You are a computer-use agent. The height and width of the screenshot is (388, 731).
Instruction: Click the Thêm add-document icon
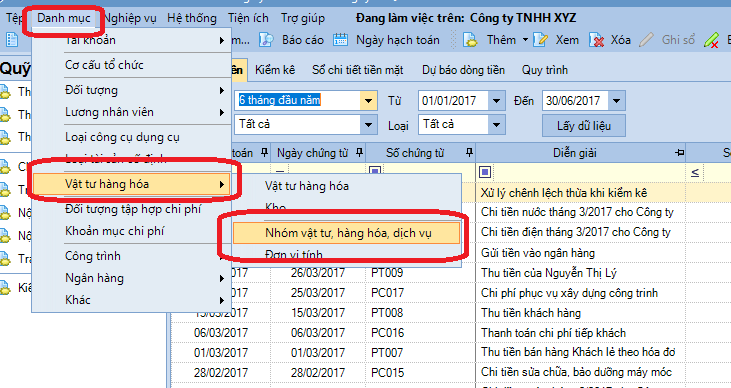coord(470,40)
